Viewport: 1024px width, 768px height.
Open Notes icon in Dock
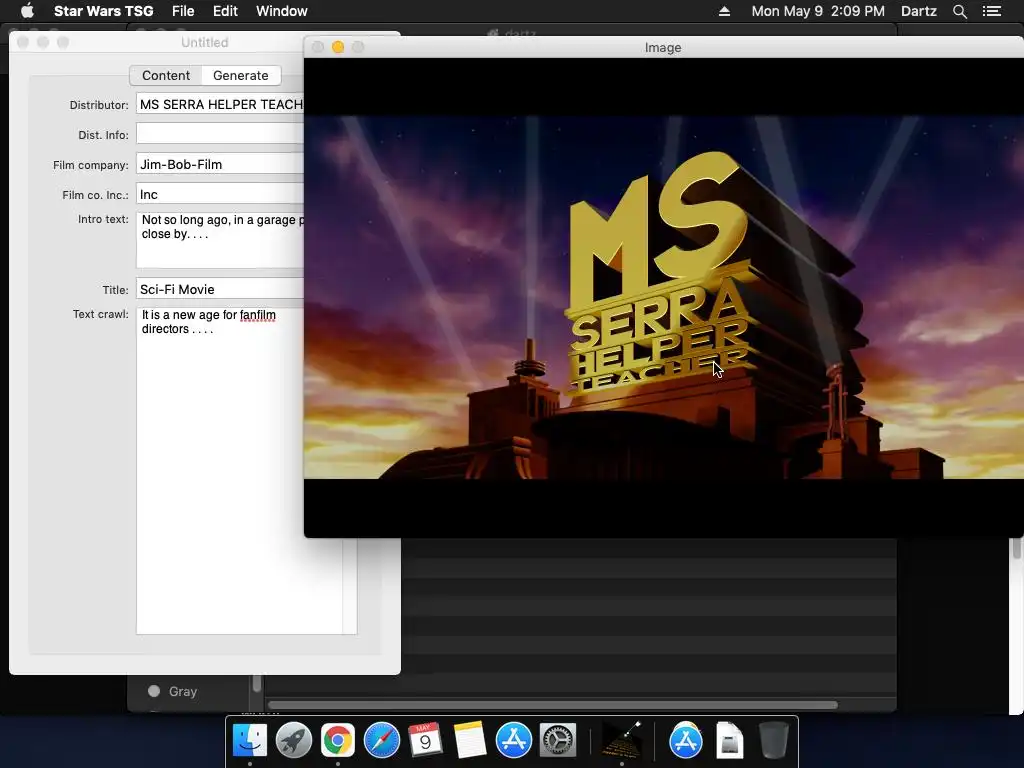tap(470, 741)
